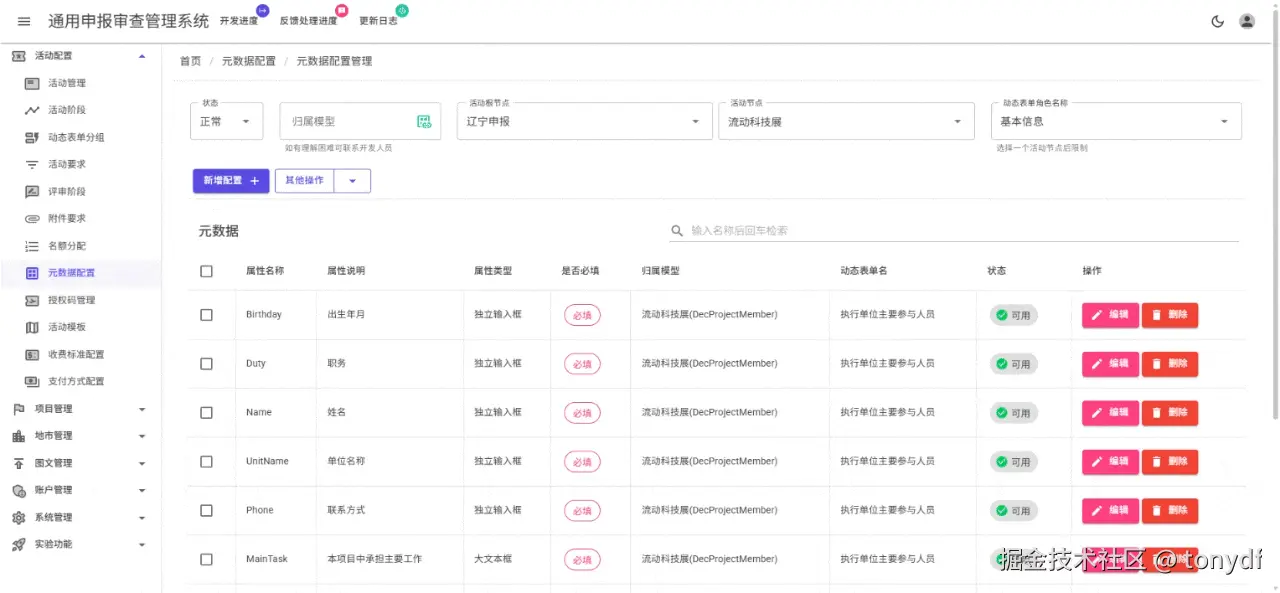1280x593 pixels.
Task: Expand the 图文管理 sidebar group
Action: click(x=80, y=463)
